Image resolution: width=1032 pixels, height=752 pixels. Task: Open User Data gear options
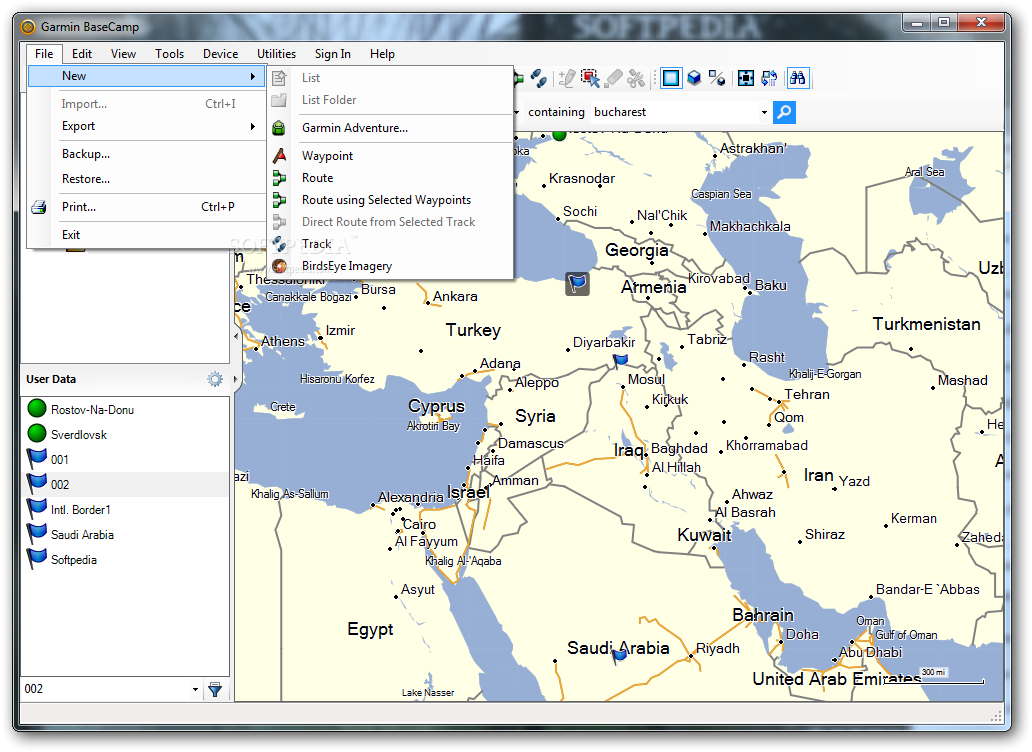[215, 379]
